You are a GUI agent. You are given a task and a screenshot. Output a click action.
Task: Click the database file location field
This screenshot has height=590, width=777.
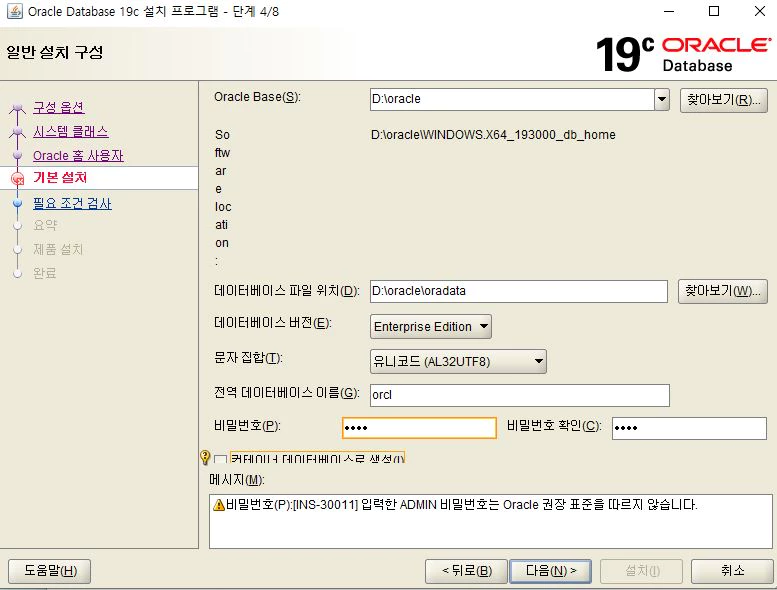coord(519,291)
